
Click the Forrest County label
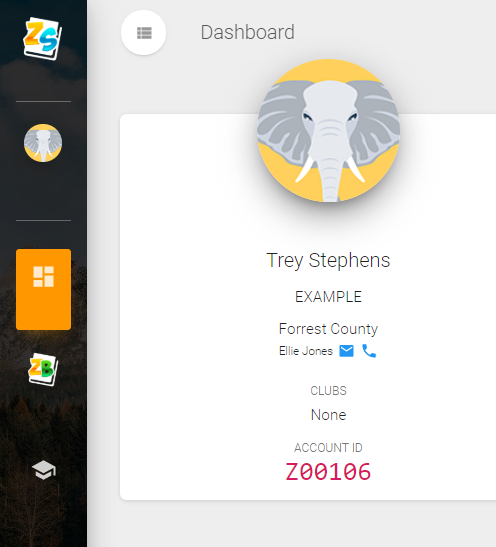point(328,329)
